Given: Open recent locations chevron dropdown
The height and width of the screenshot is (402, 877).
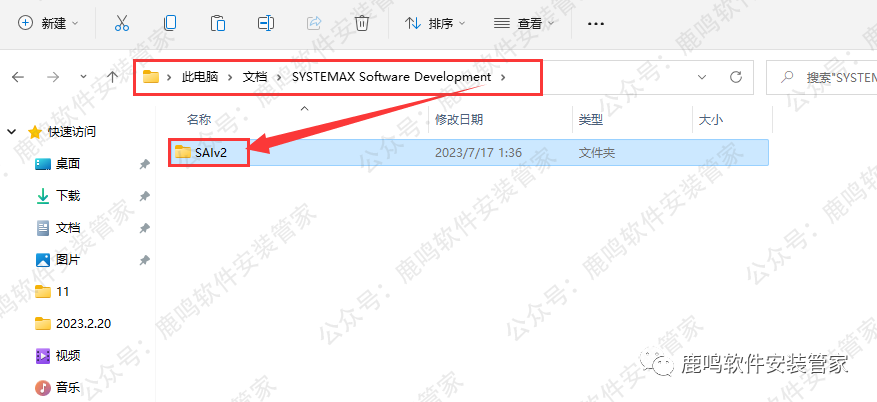Looking at the screenshot, I should coord(83,77).
